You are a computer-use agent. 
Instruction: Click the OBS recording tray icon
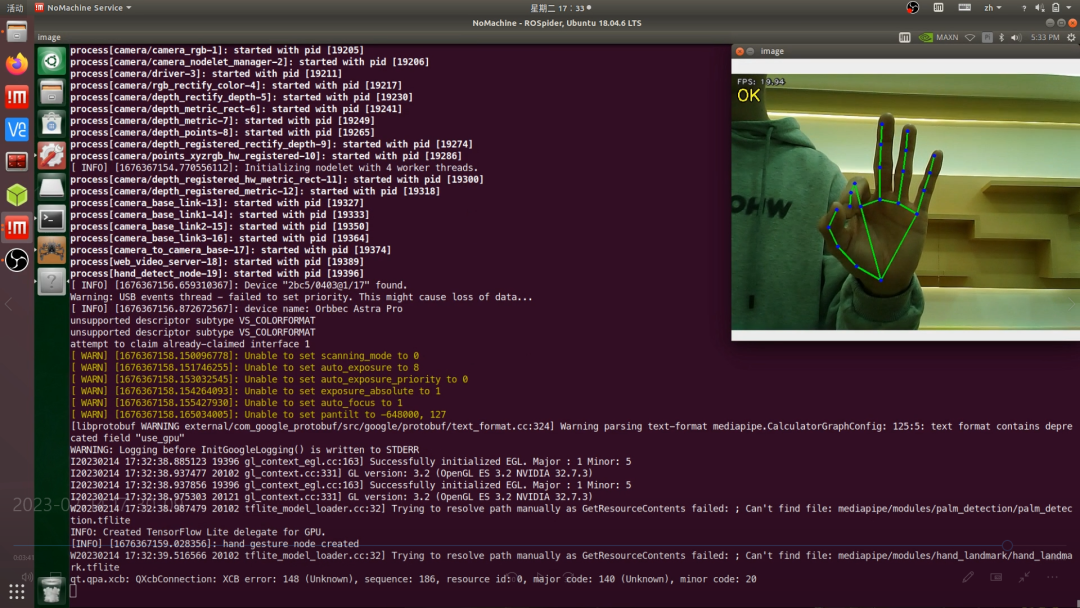click(x=912, y=8)
